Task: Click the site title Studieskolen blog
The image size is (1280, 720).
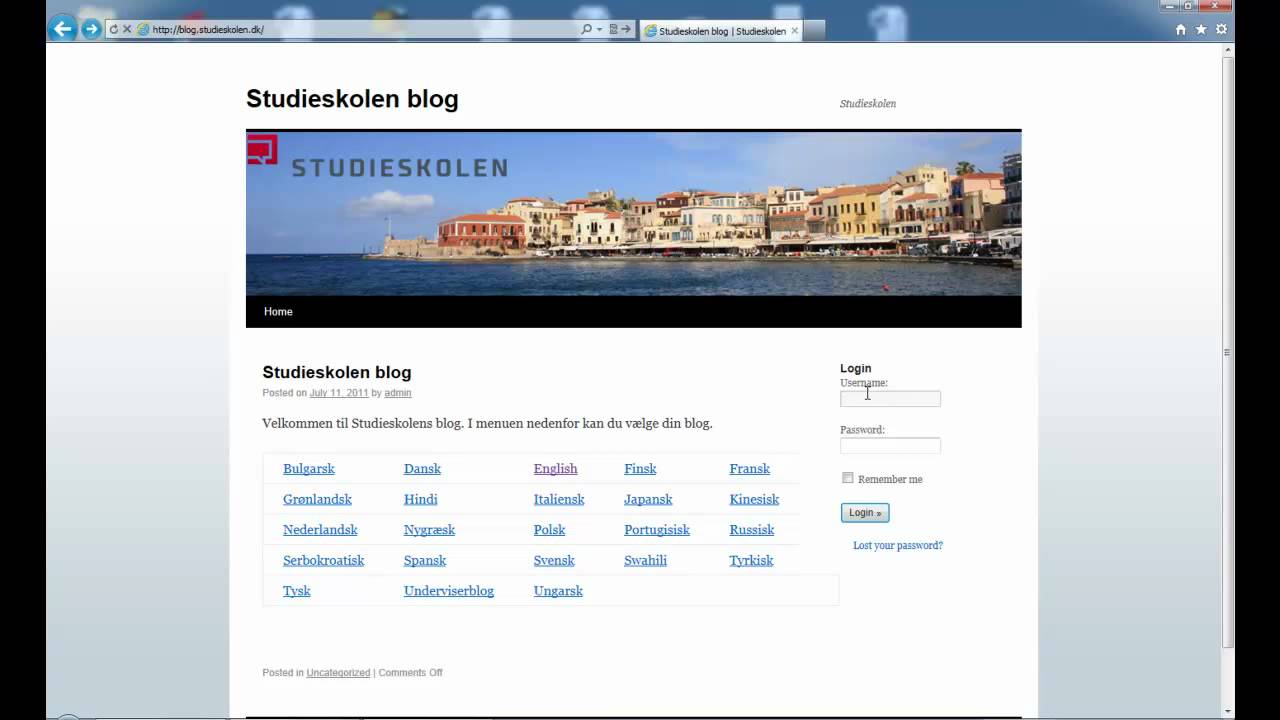Action: [x=352, y=99]
